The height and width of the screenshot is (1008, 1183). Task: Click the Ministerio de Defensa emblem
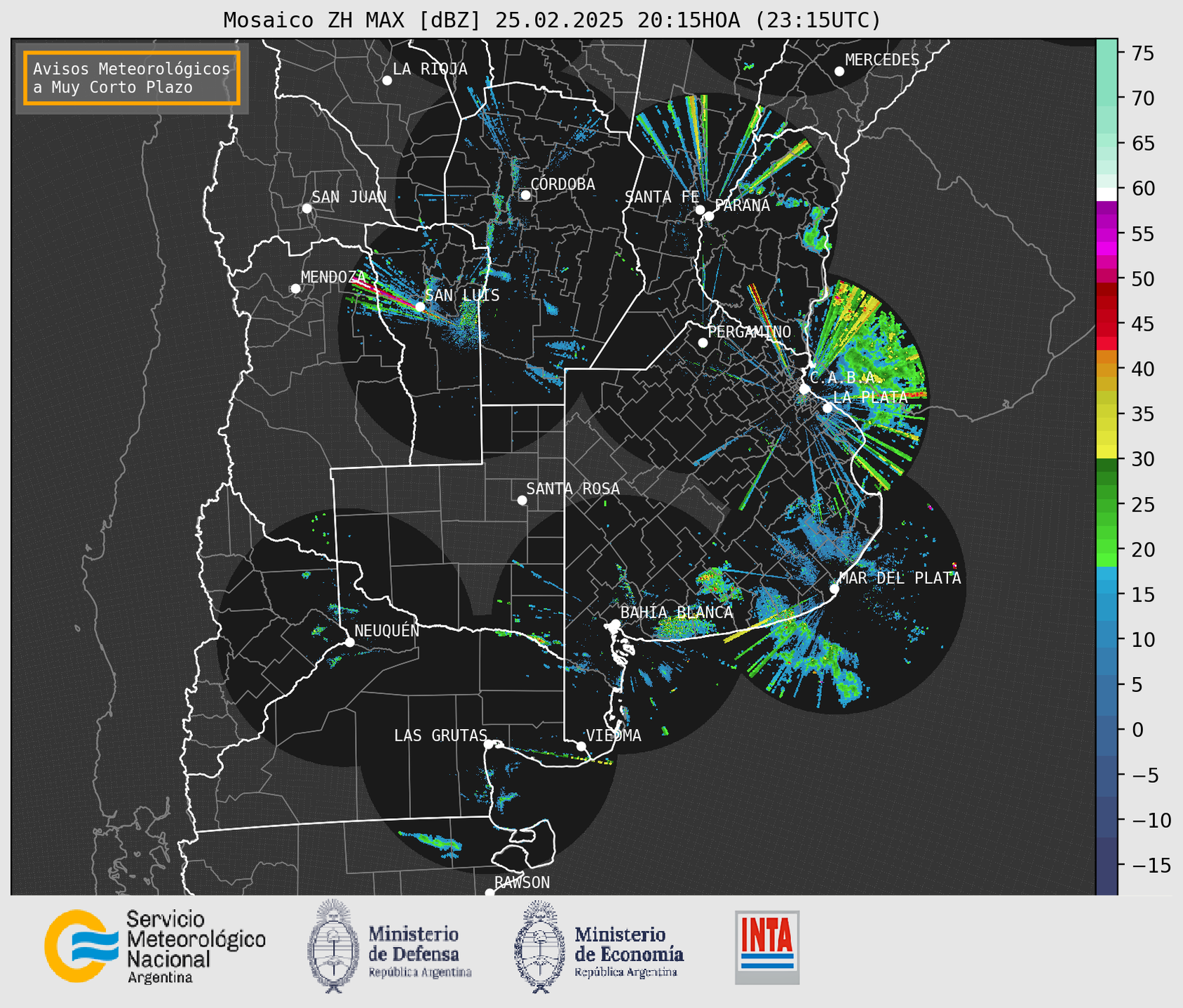click(334, 946)
